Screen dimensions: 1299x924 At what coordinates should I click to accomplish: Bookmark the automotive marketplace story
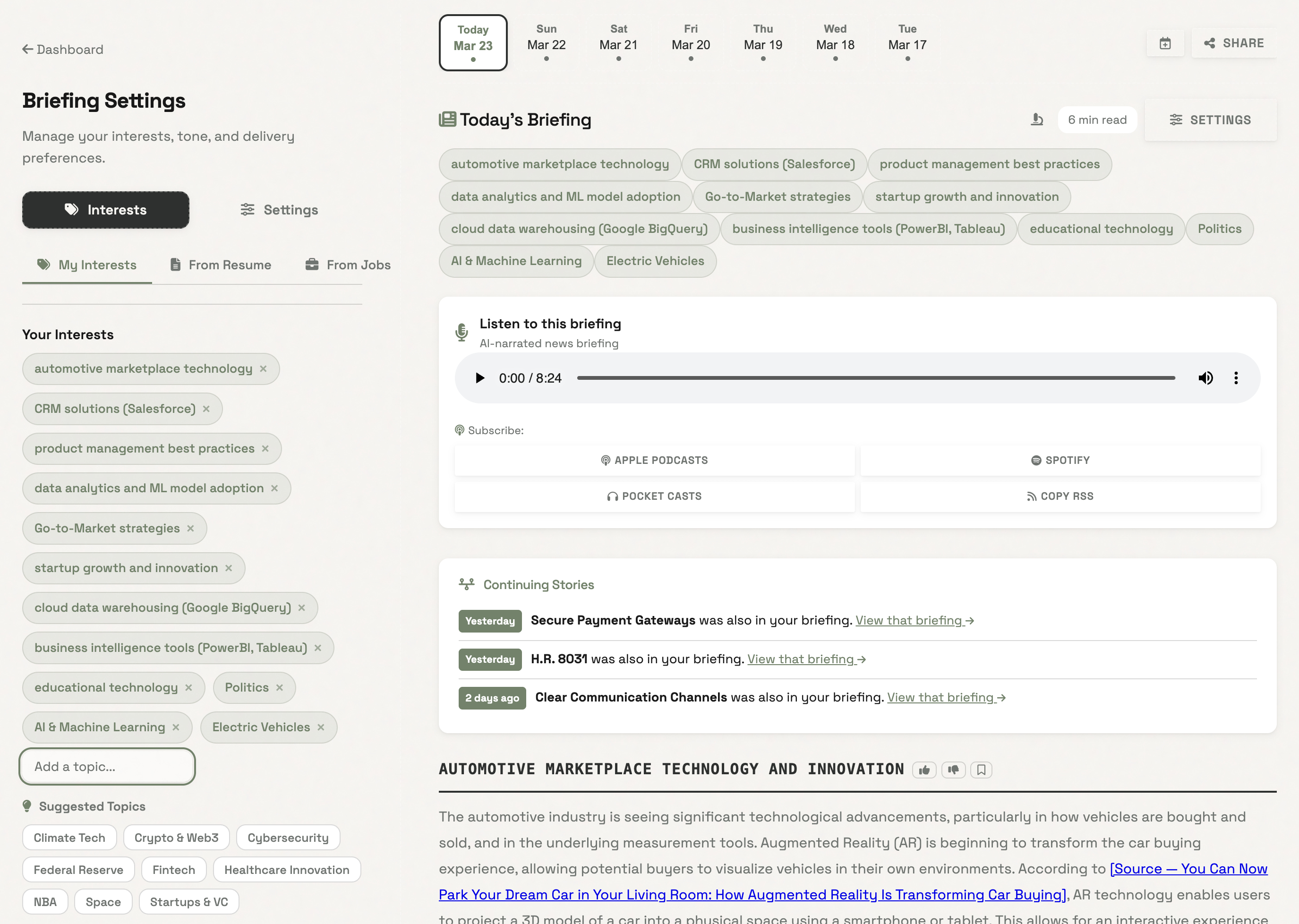(x=982, y=769)
